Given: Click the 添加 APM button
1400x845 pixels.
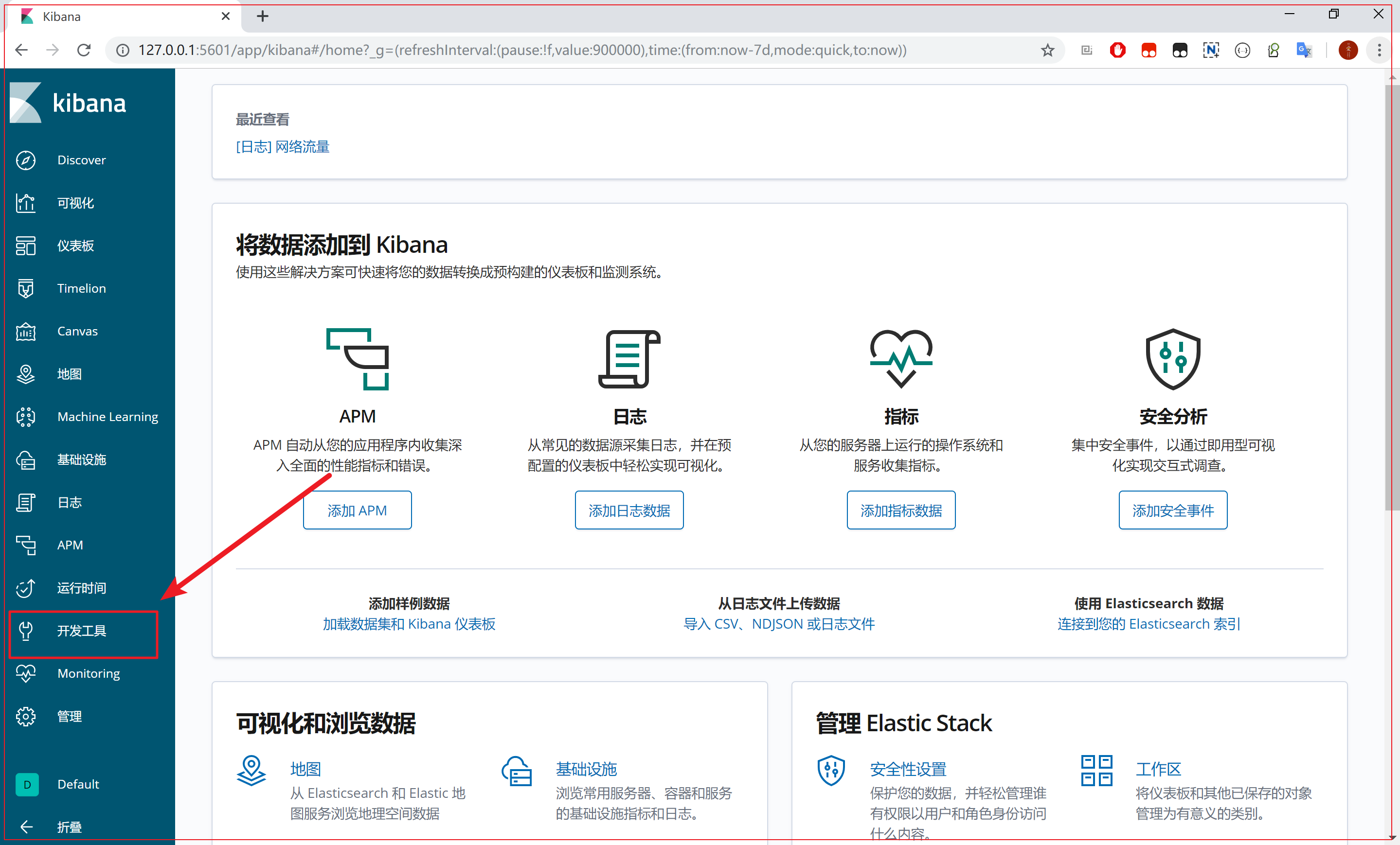Looking at the screenshot, I should pyautogui.click(x=357, y=510).
